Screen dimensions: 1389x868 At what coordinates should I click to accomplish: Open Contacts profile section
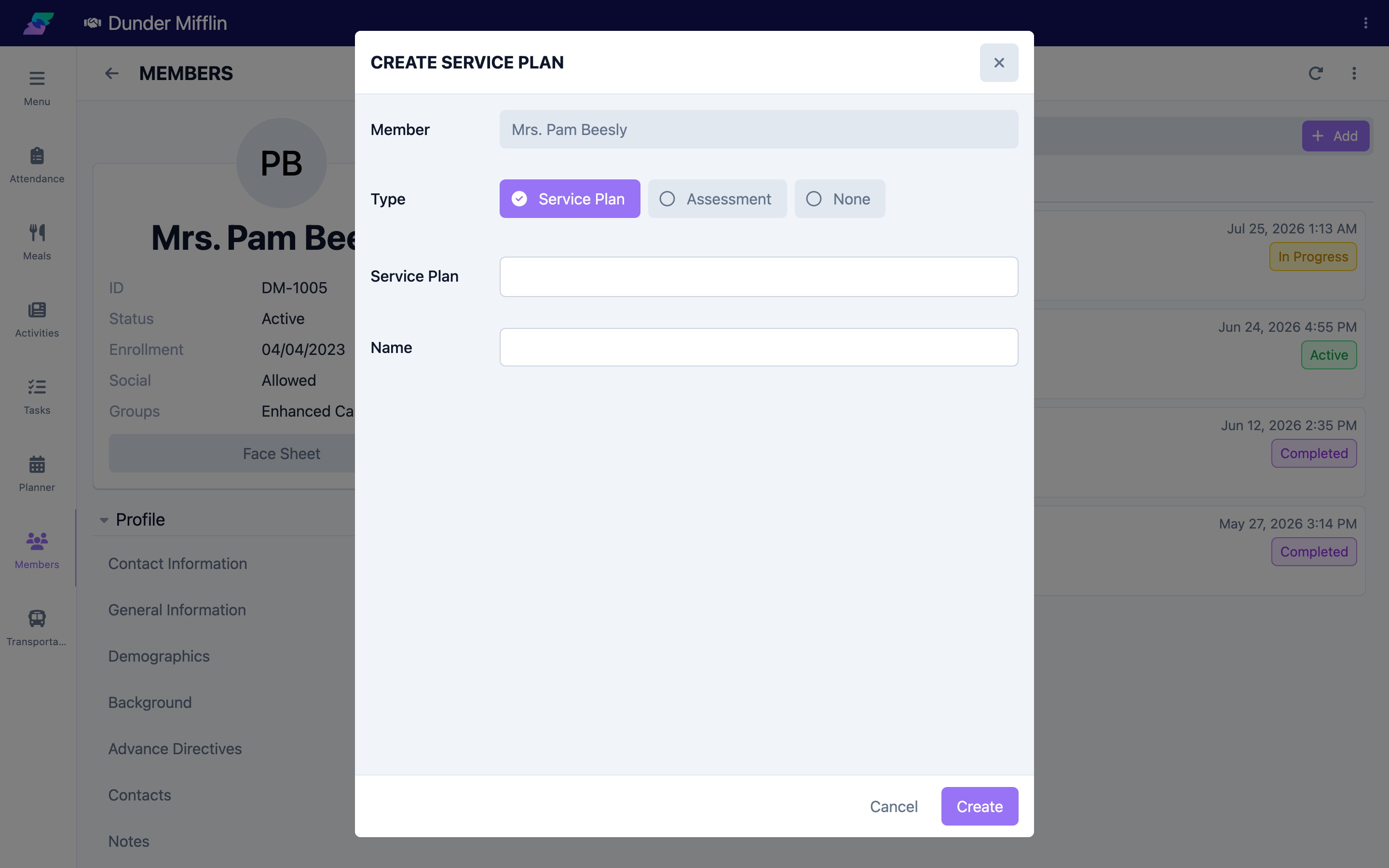(139, 795)
